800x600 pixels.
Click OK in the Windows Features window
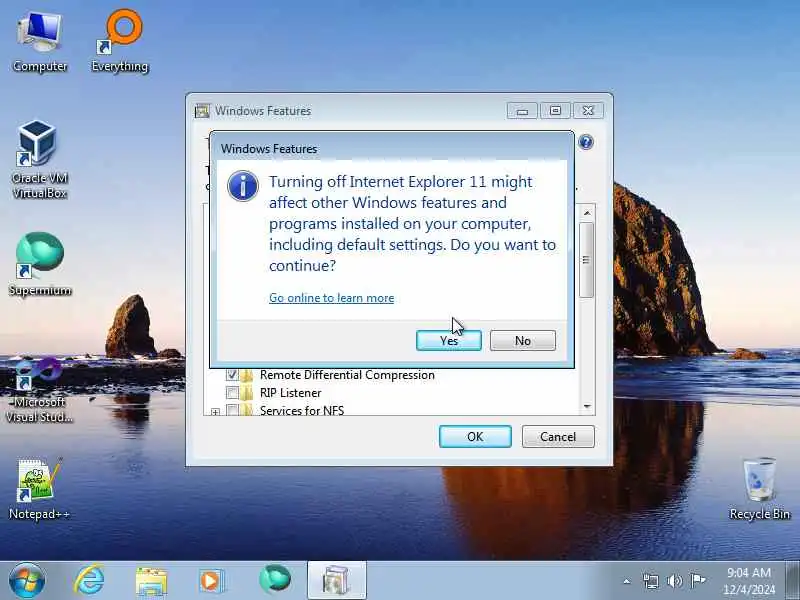click(475, 437)
